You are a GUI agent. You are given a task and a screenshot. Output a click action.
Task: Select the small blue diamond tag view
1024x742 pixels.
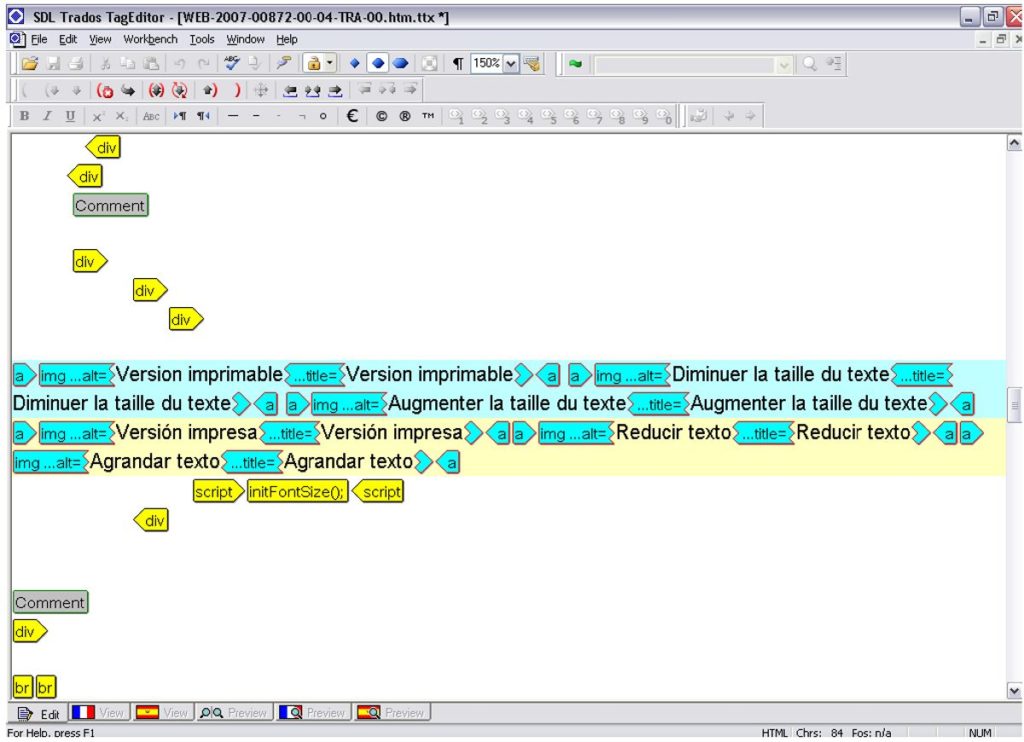coord(355,63)
